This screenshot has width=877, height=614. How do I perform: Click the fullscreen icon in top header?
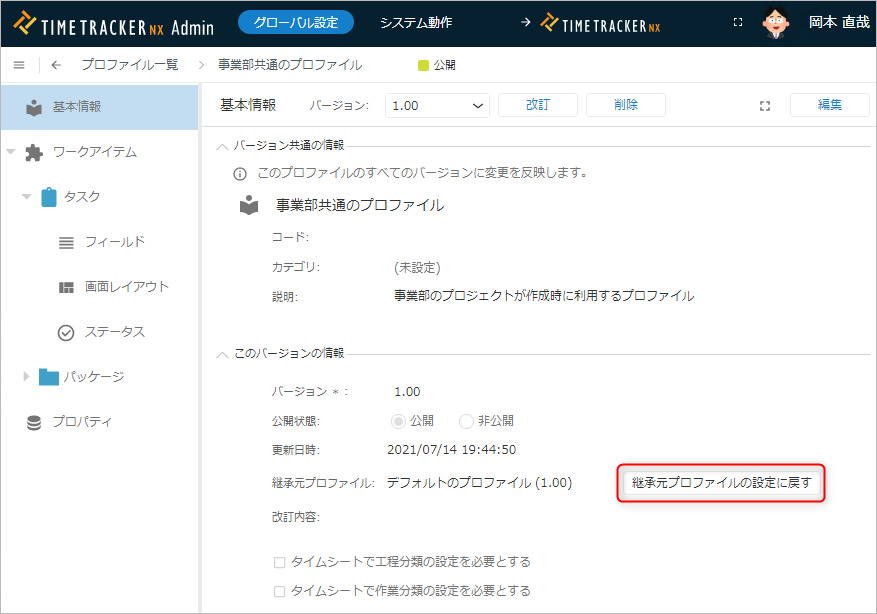click(x=738, y=22)
